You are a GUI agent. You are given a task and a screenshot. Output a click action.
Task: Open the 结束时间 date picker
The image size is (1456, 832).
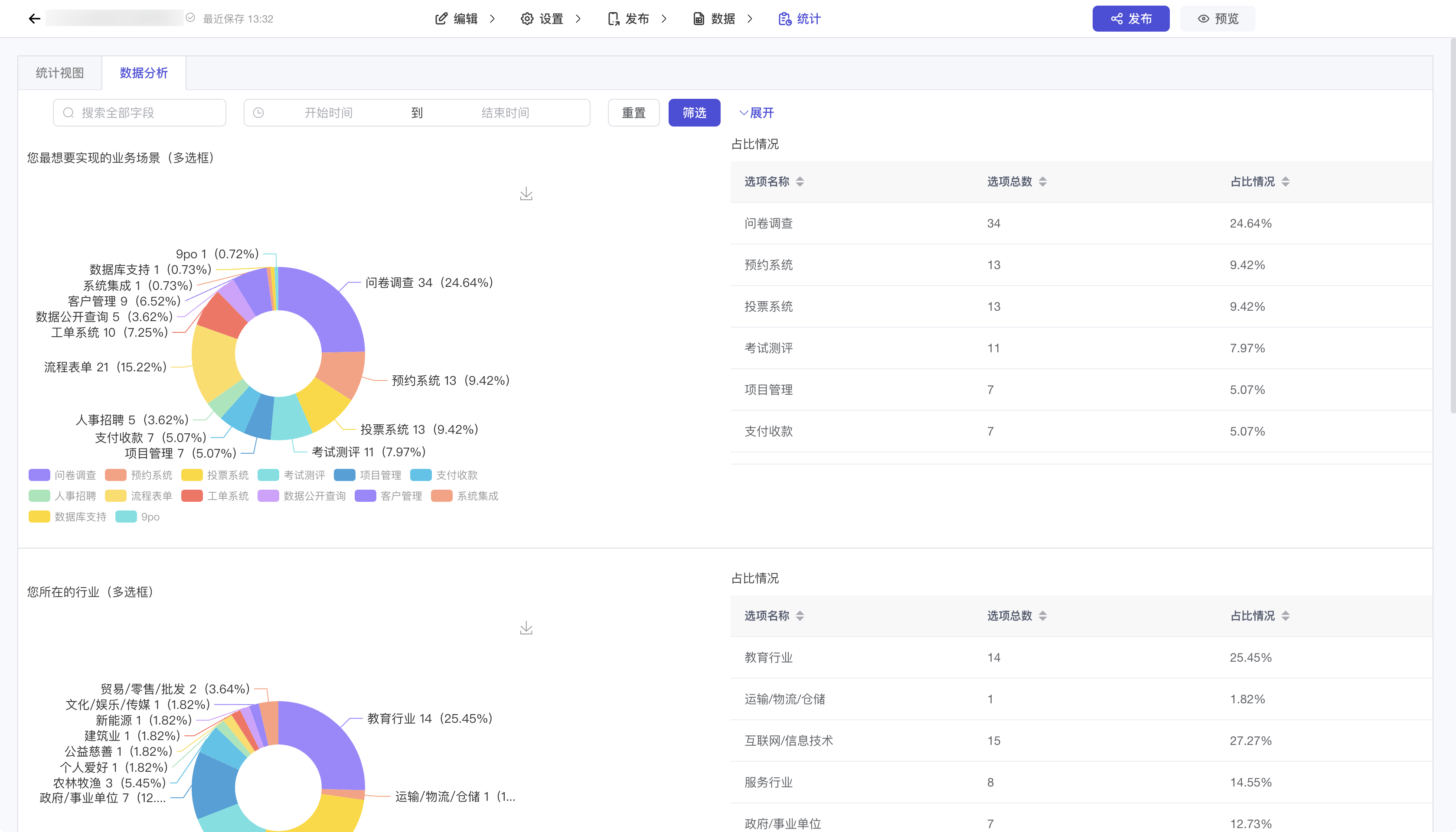505,113
